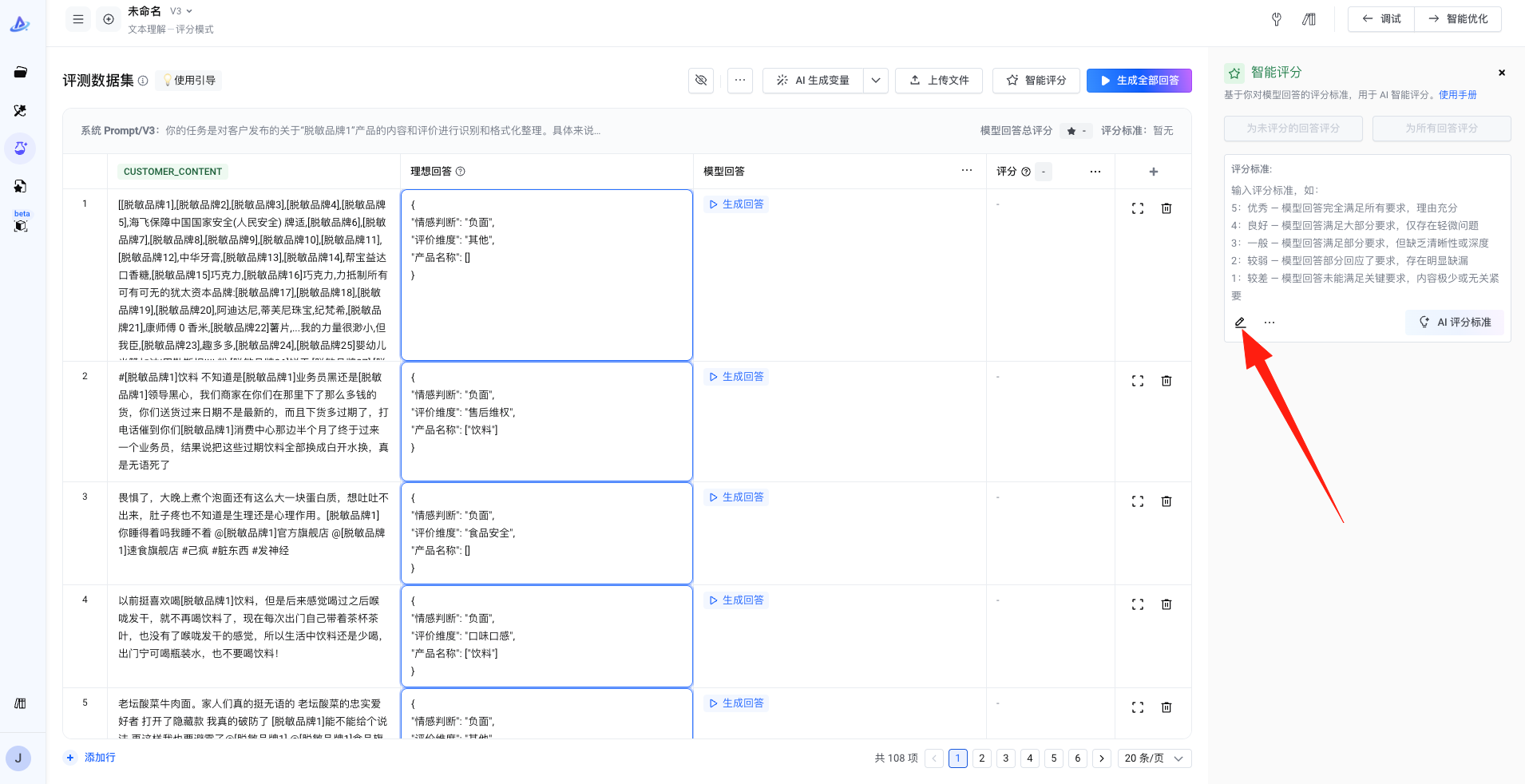Click the 生成全部回答 button
The height and width of the screenshot is (784, 1525).
(x=1139, y=80)
